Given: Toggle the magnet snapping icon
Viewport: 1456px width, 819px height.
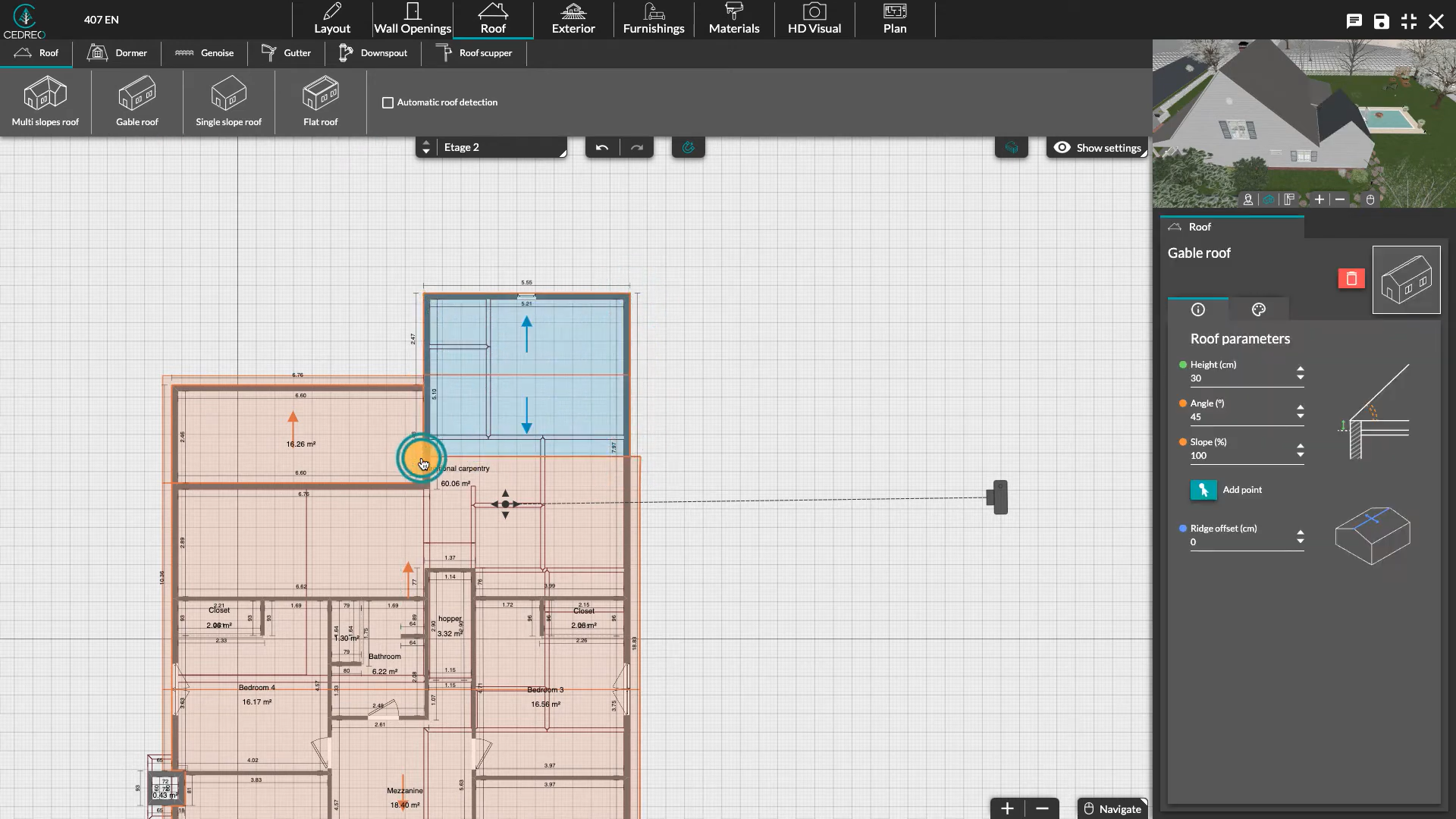Looking at the screenshot, I should (x=689, y=147).
